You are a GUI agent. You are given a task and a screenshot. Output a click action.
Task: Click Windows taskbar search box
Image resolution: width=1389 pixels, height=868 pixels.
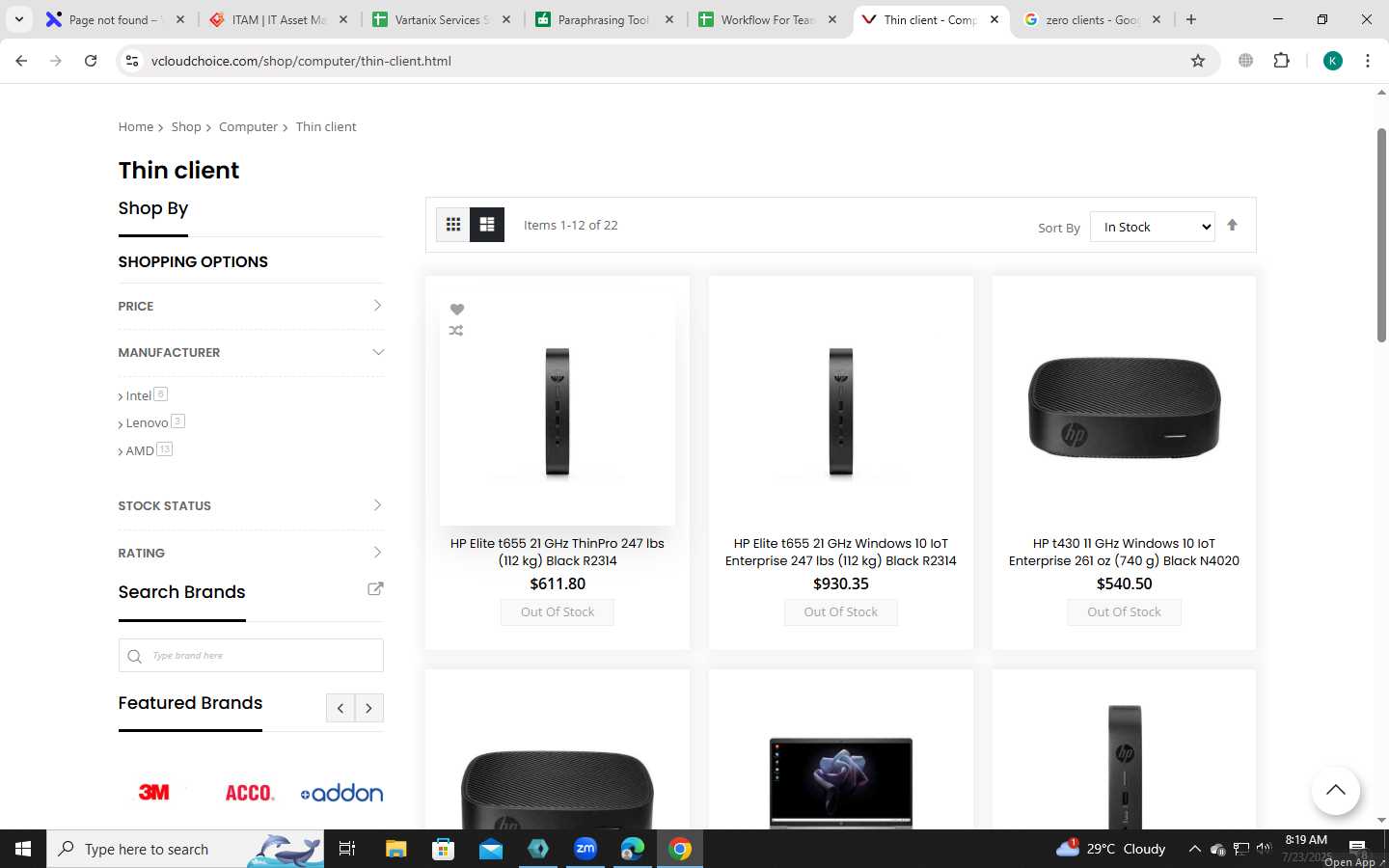pos(185,849)
